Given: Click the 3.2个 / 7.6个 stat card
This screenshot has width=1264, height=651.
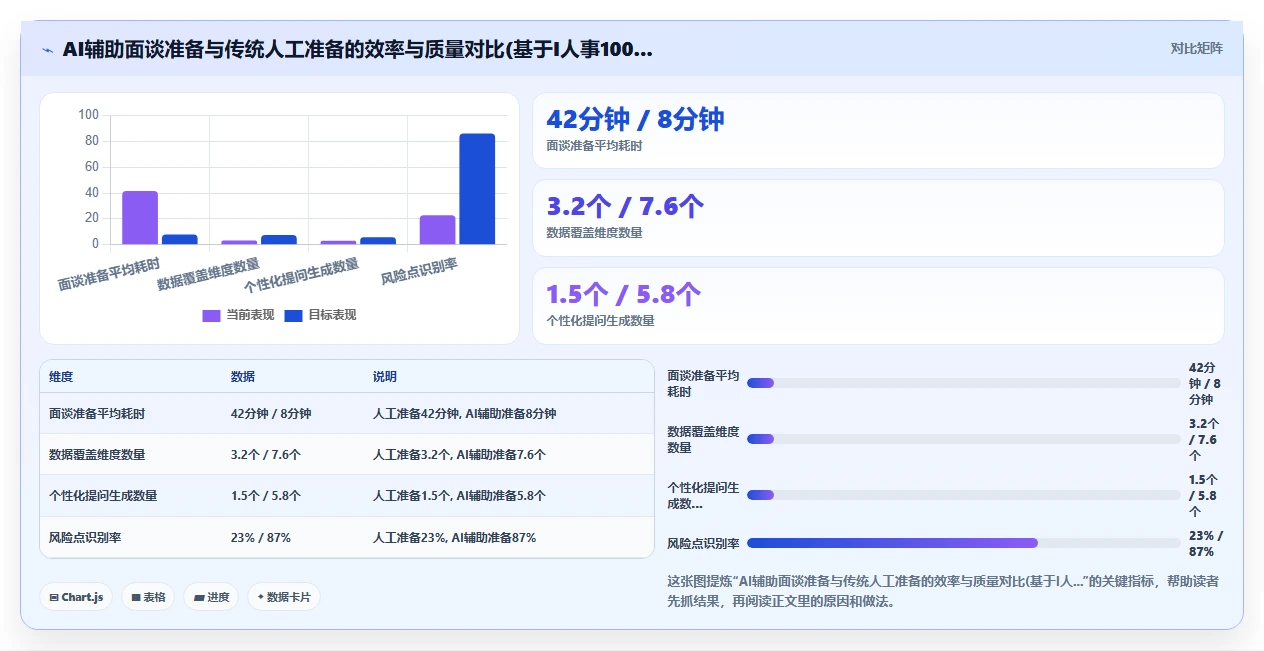Looking at the screenshot, I should (x=878, y=218).
